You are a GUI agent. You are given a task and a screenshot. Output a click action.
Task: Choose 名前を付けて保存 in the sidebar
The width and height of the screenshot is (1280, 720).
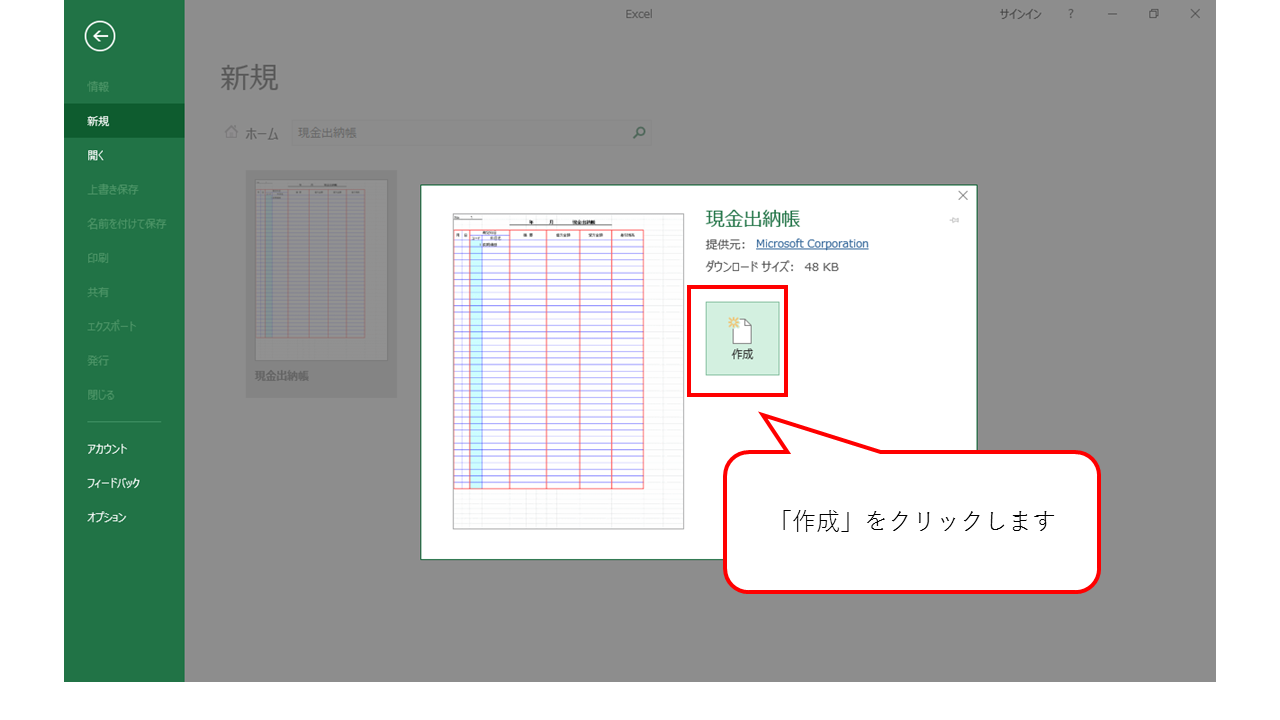[x=127, y=224]
